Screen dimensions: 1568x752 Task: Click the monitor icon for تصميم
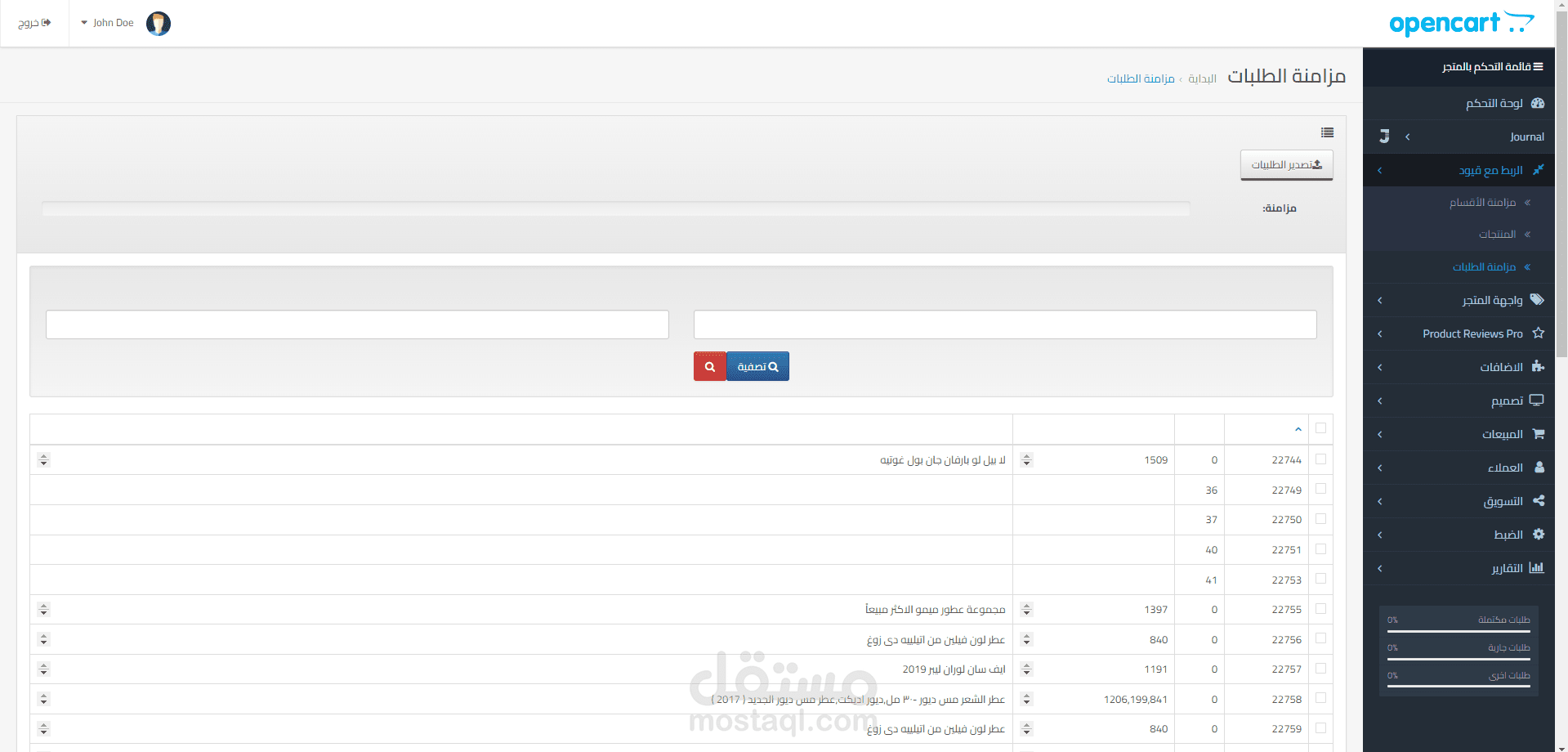pos(1537,401)
